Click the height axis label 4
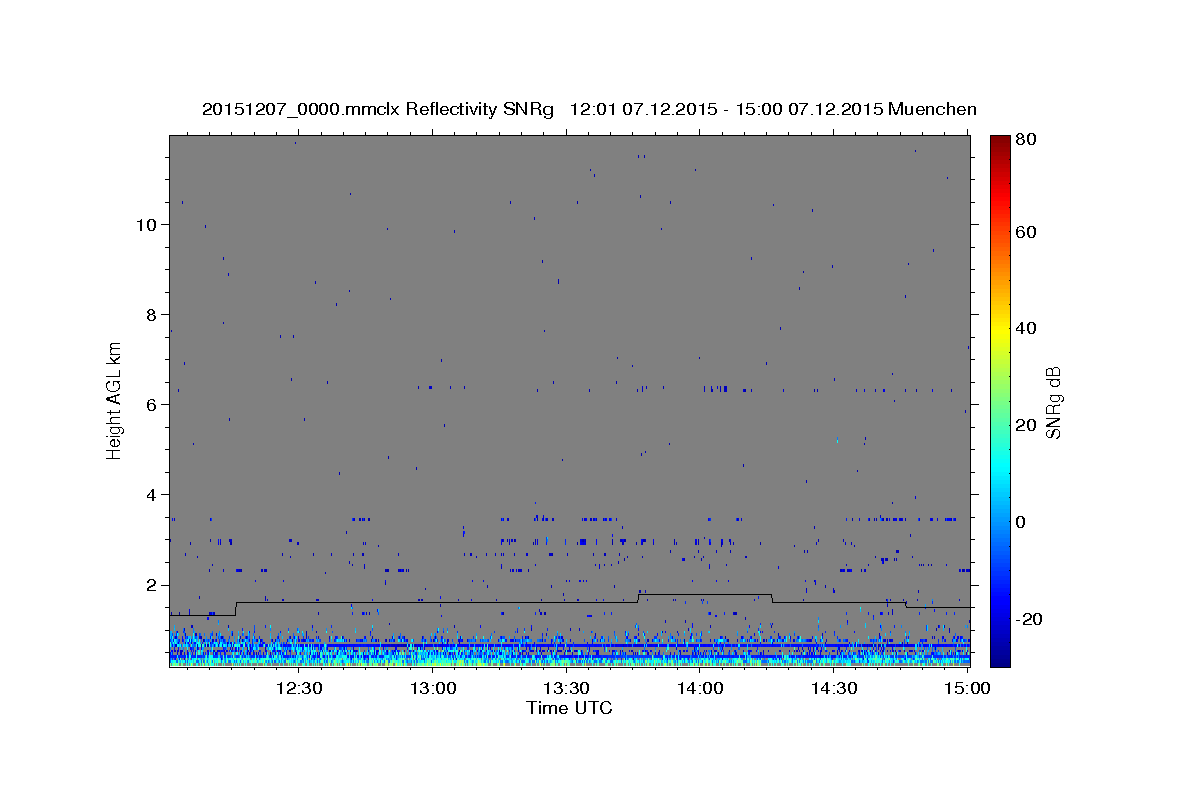 tap(151, 495)
